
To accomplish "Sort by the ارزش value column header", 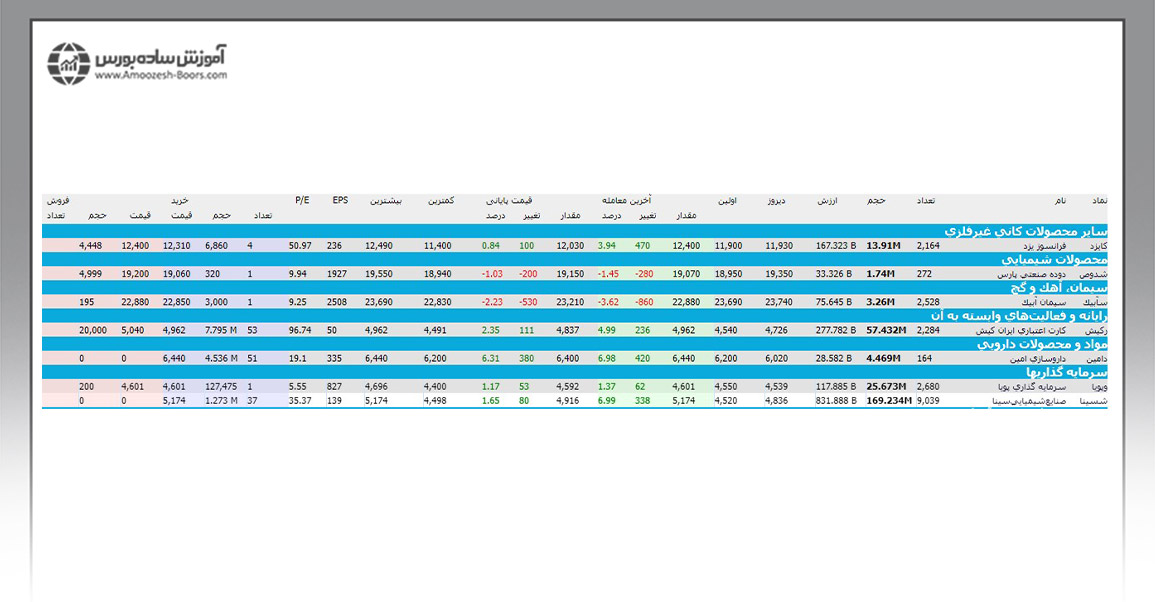I will (829, 201).
